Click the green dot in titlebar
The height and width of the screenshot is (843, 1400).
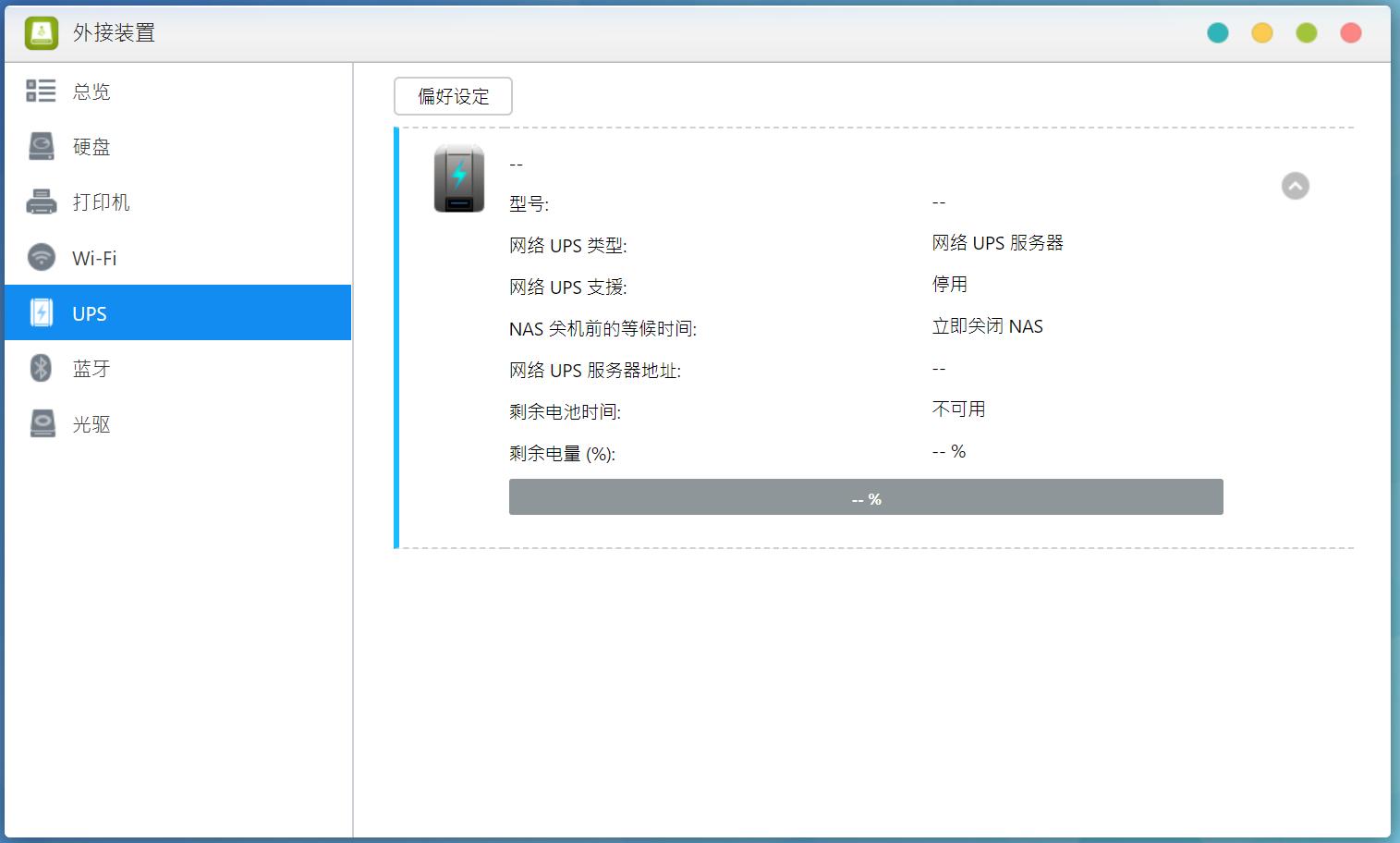coord(1306,32)
